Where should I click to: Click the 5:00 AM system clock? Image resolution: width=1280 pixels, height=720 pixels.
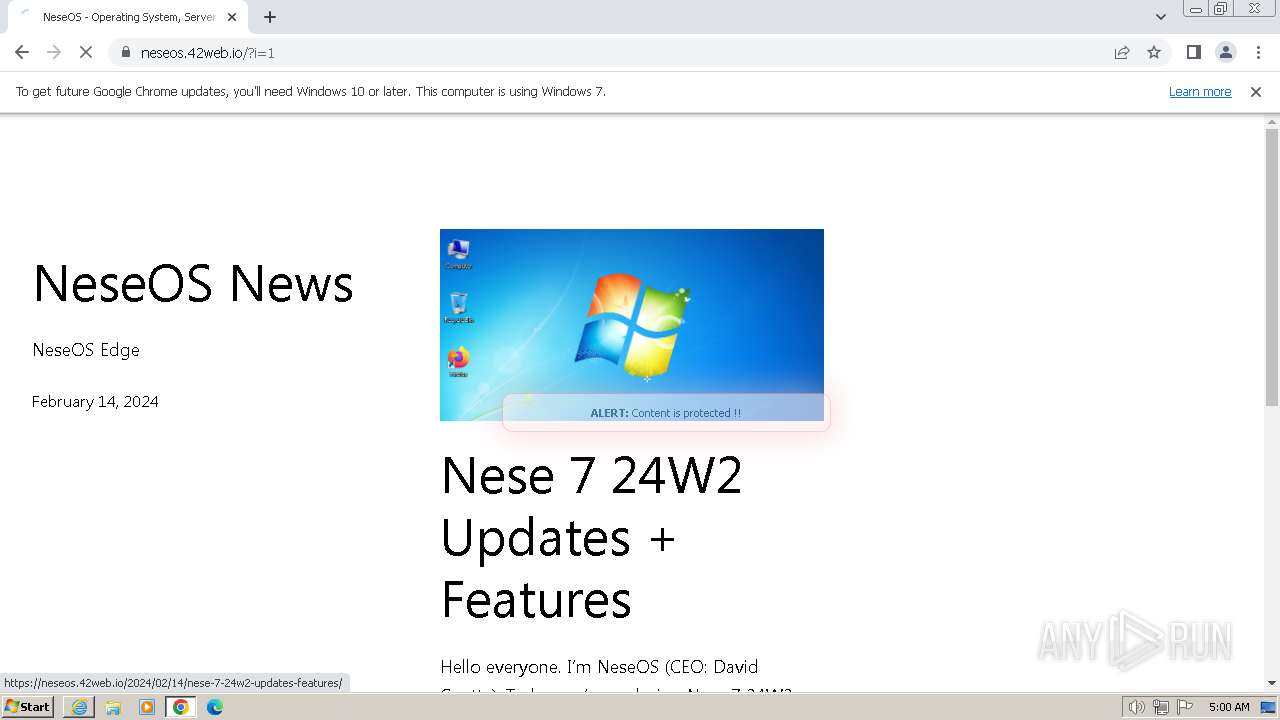coord(1229,707)
